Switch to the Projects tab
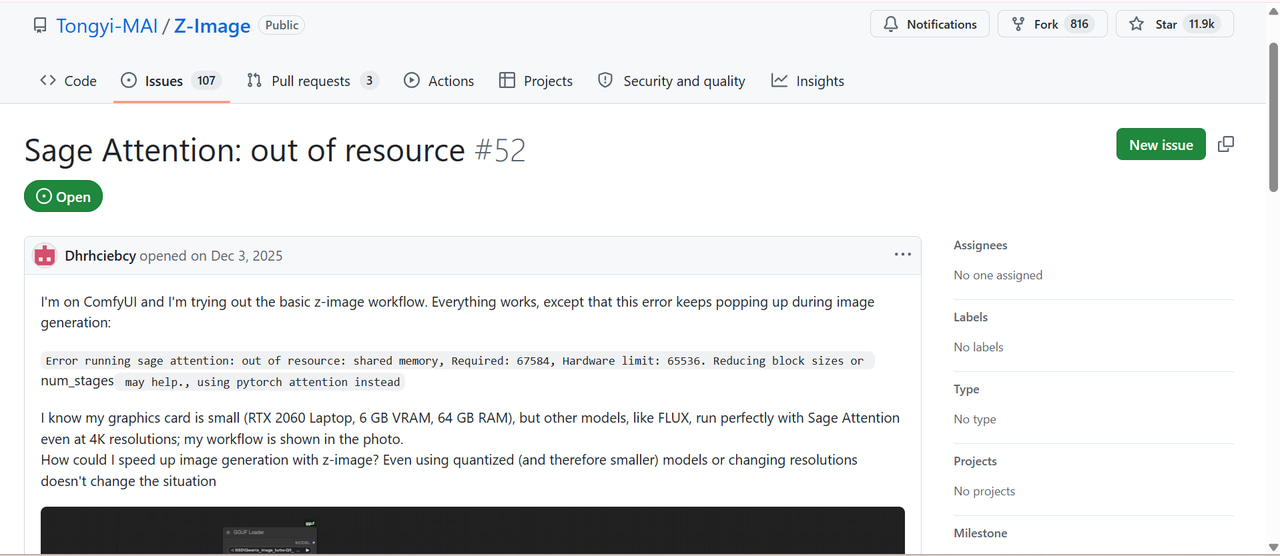Viewport: 1280px width, 556px height. click(536, 81)
